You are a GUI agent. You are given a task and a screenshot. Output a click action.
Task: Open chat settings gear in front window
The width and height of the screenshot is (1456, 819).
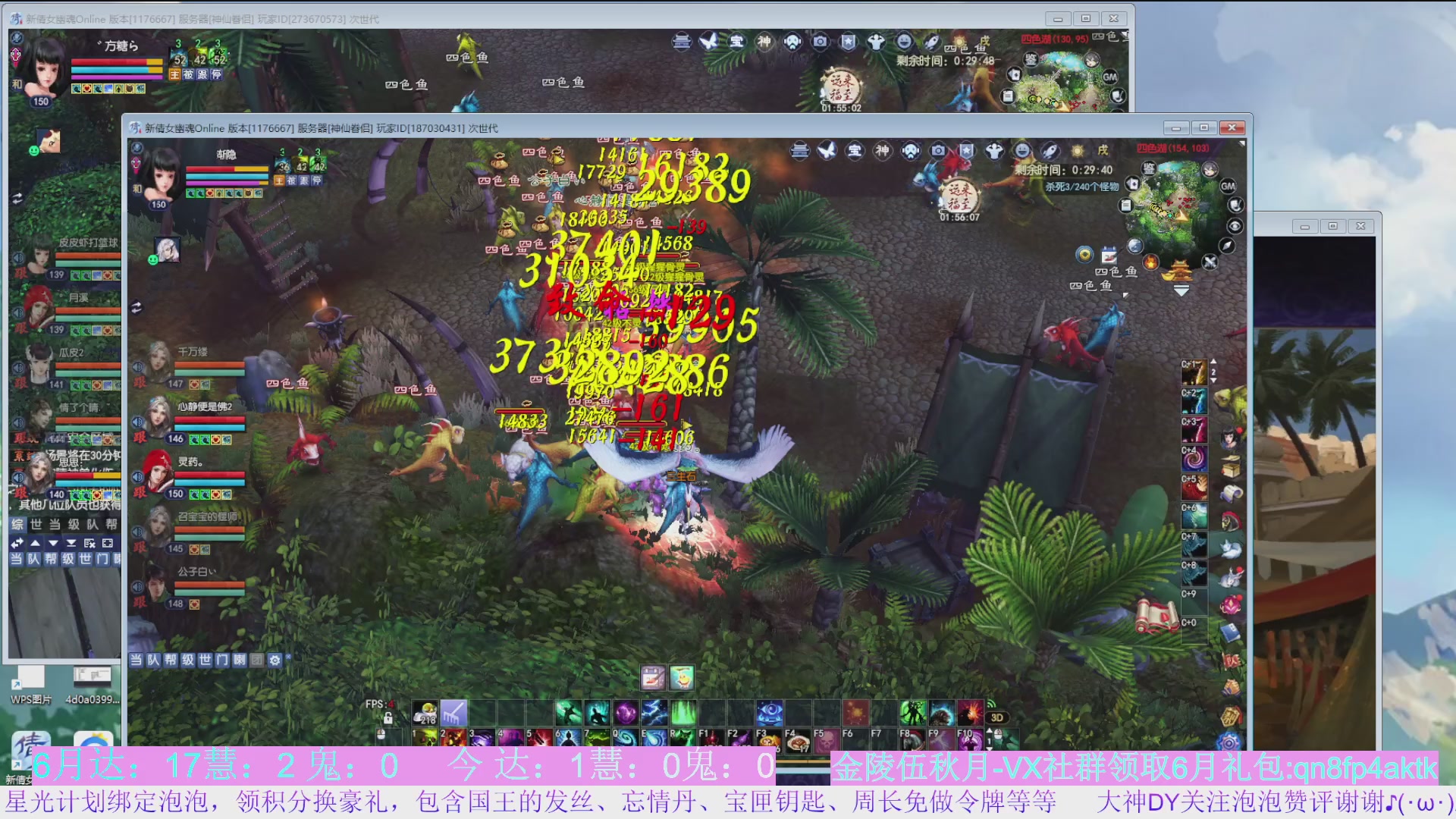[x=275, y=660]
